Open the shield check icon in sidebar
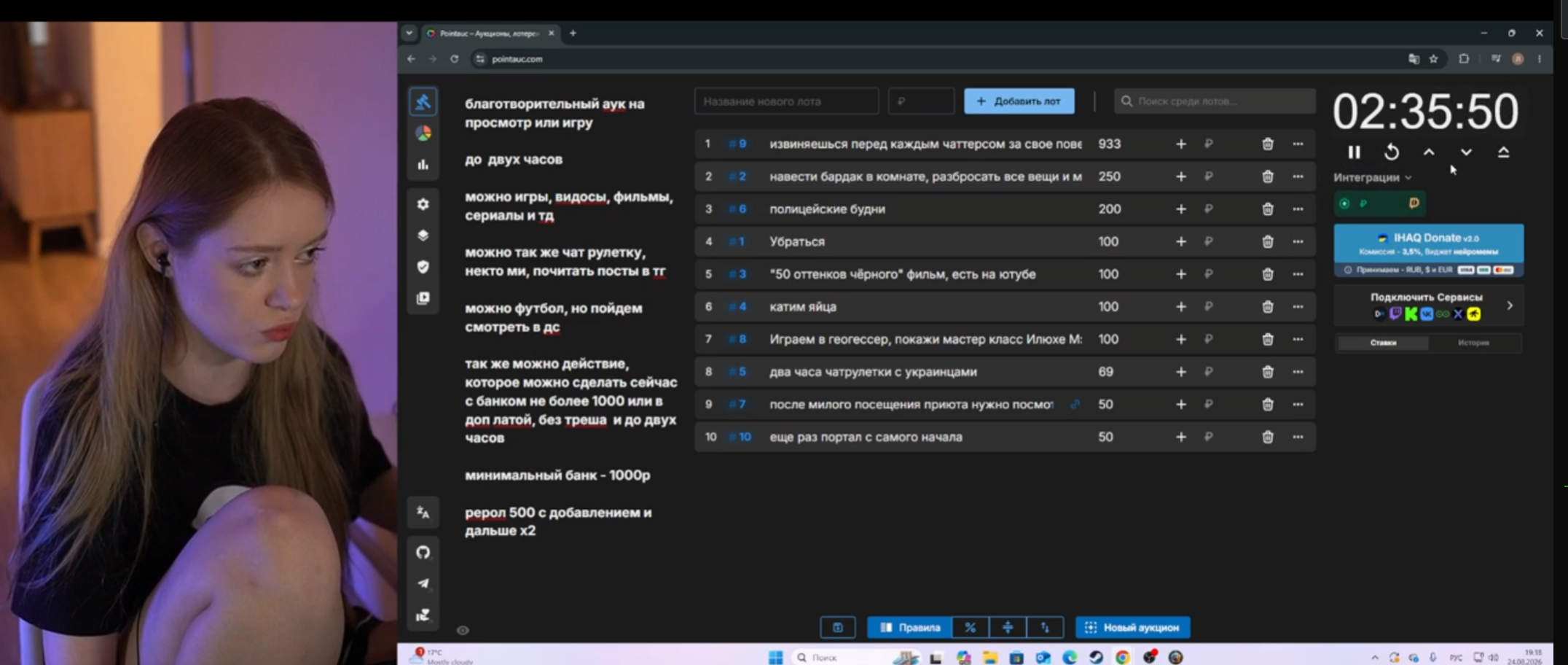Viewport: 1568px width, 665px height. pyautogui.click(x=423, y=267)
